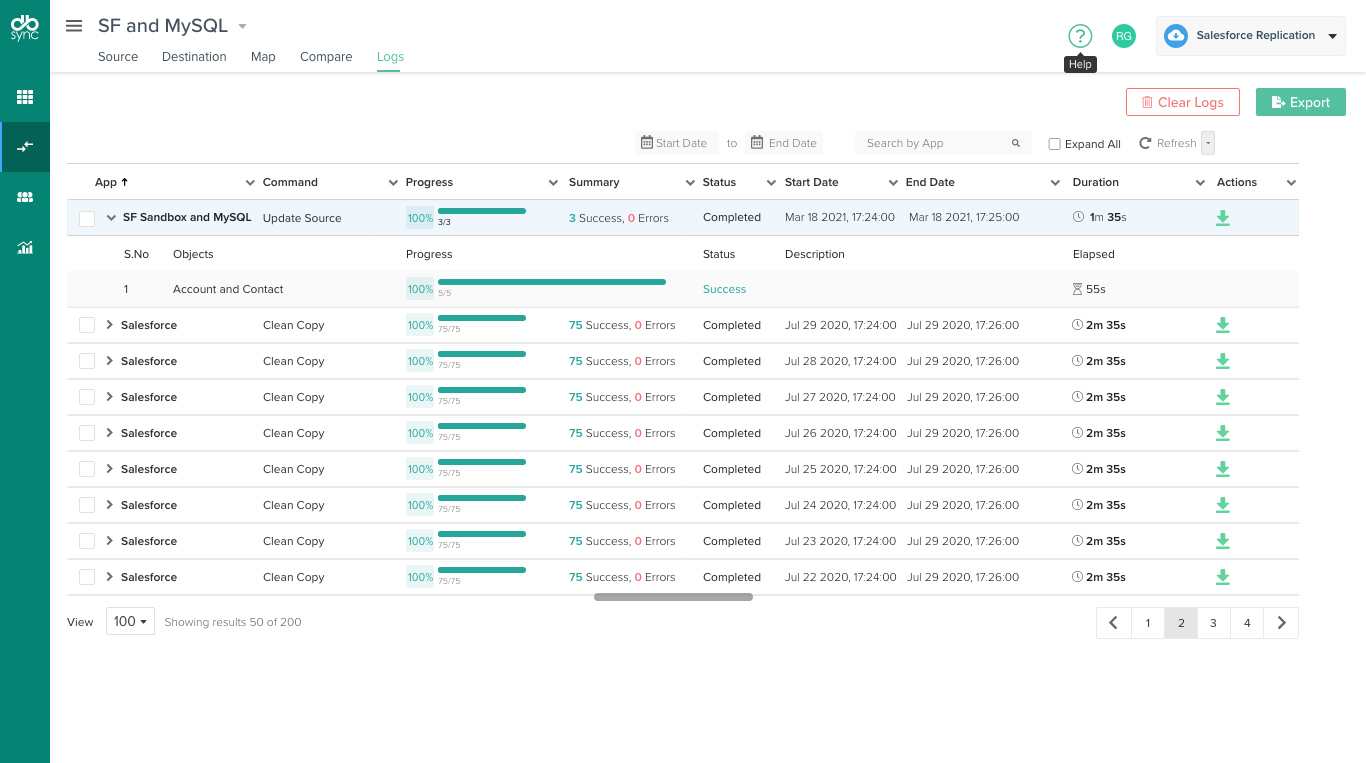Viewport: 1366px width, 763px height.
Task: Download log for Jul 23 2020 Salesforce row
Action: click(x=1222, y=541)
